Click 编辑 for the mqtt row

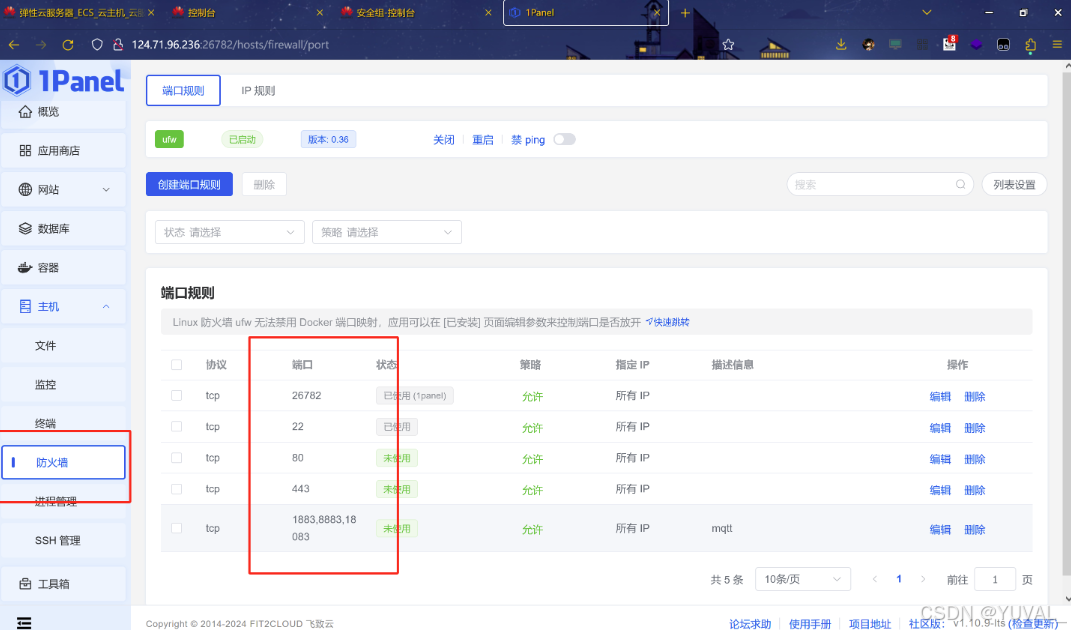tap(941, 530)
